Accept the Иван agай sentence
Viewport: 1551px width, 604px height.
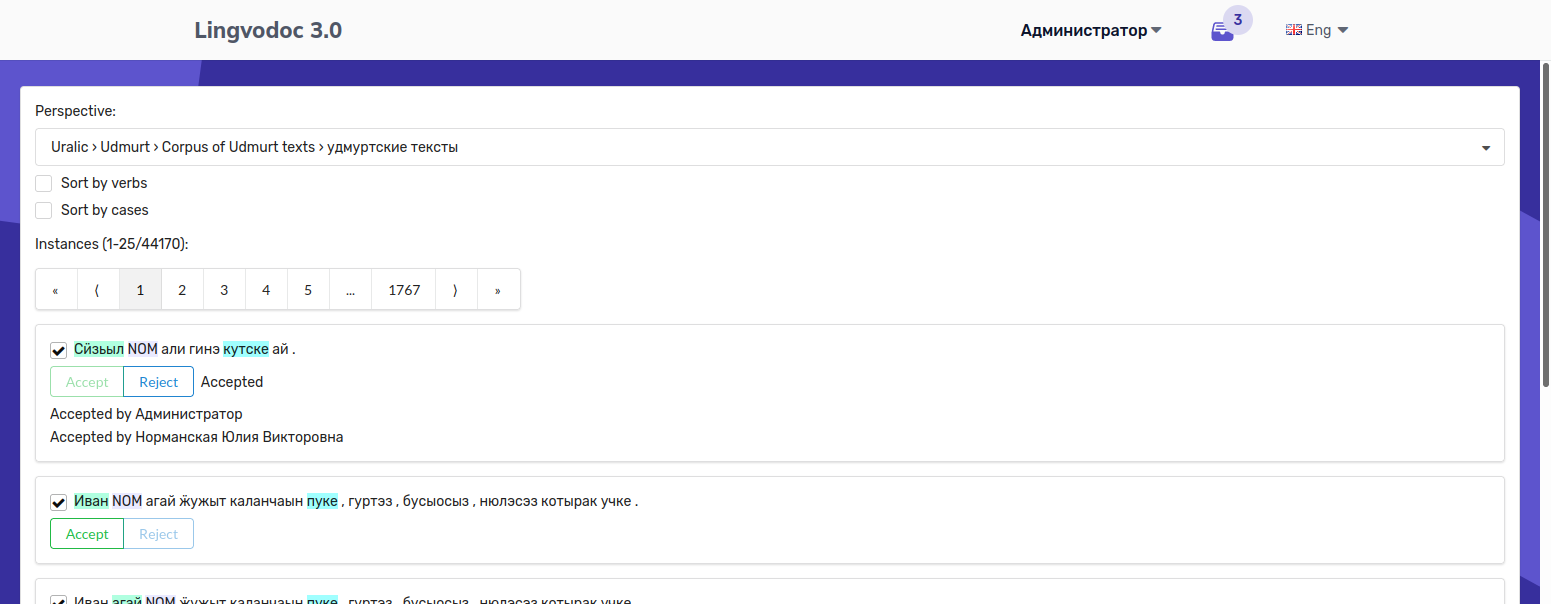click(87, 533)
